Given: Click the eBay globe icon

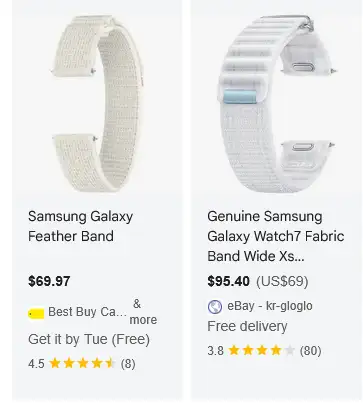Looking at the screenshot, I should [x=215, y=307].
